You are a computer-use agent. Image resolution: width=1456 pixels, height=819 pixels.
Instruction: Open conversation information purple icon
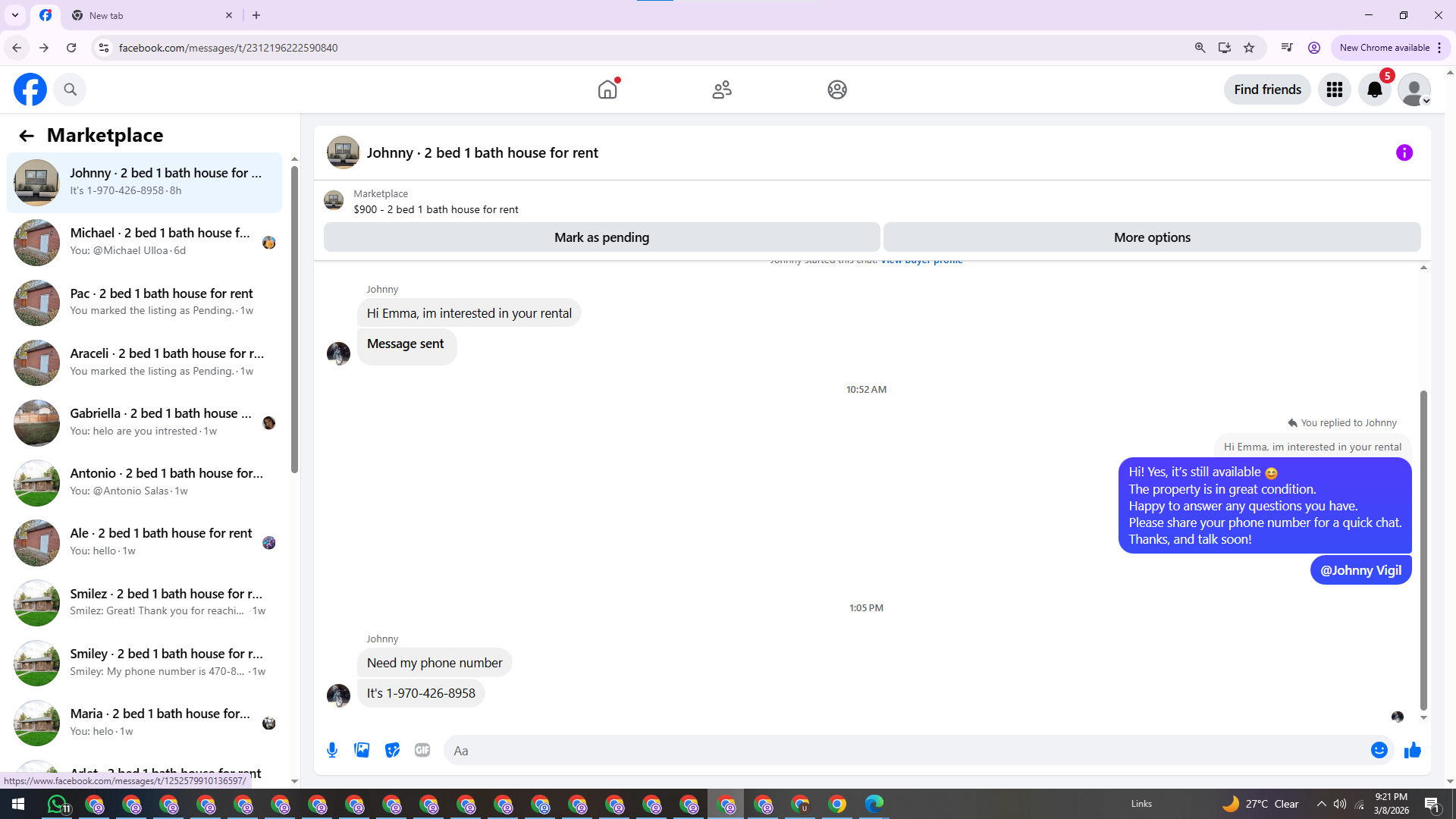1404,152
